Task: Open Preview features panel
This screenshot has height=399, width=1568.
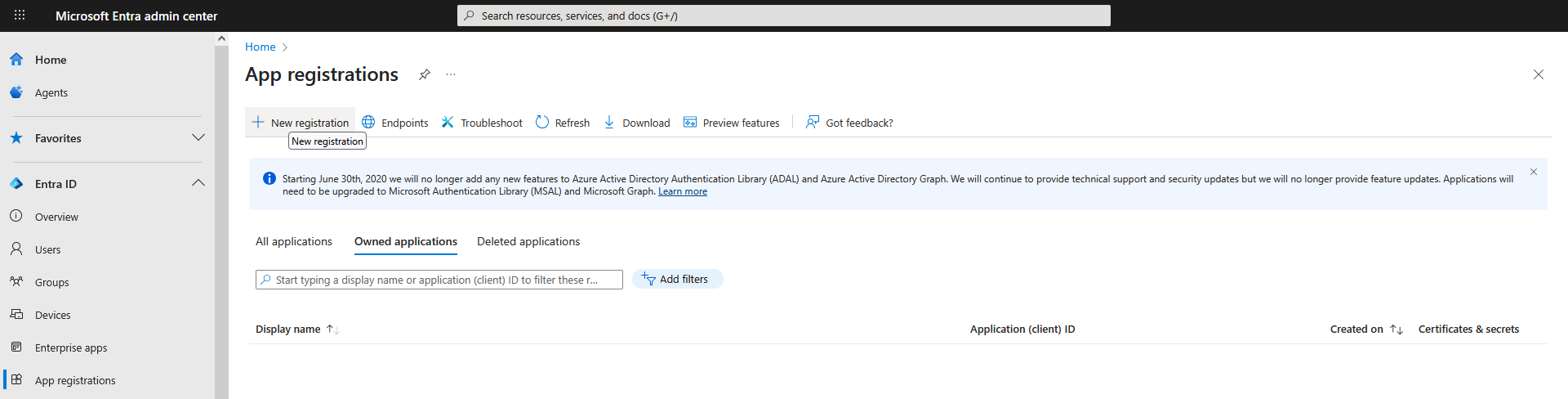Action: tap(731, 123)
